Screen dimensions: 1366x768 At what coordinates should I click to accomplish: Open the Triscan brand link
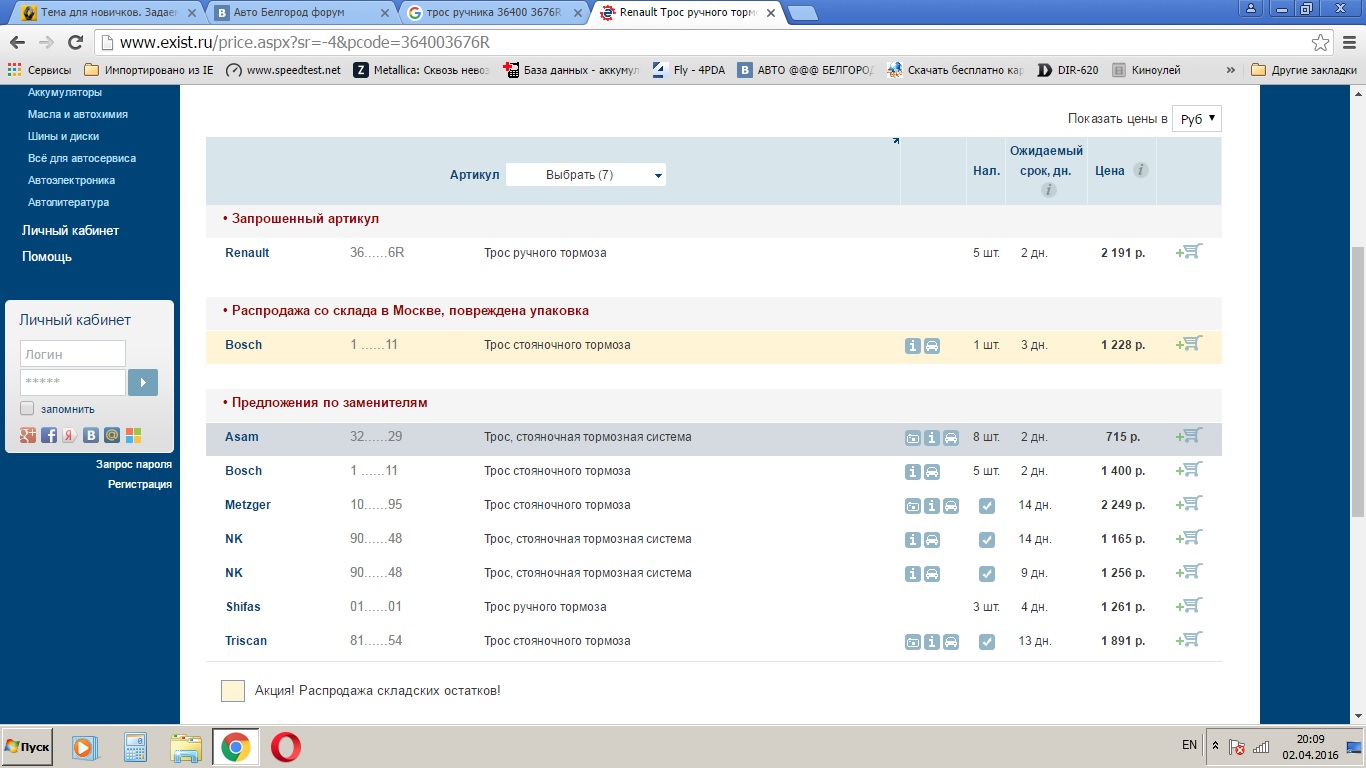pos(246,640)
